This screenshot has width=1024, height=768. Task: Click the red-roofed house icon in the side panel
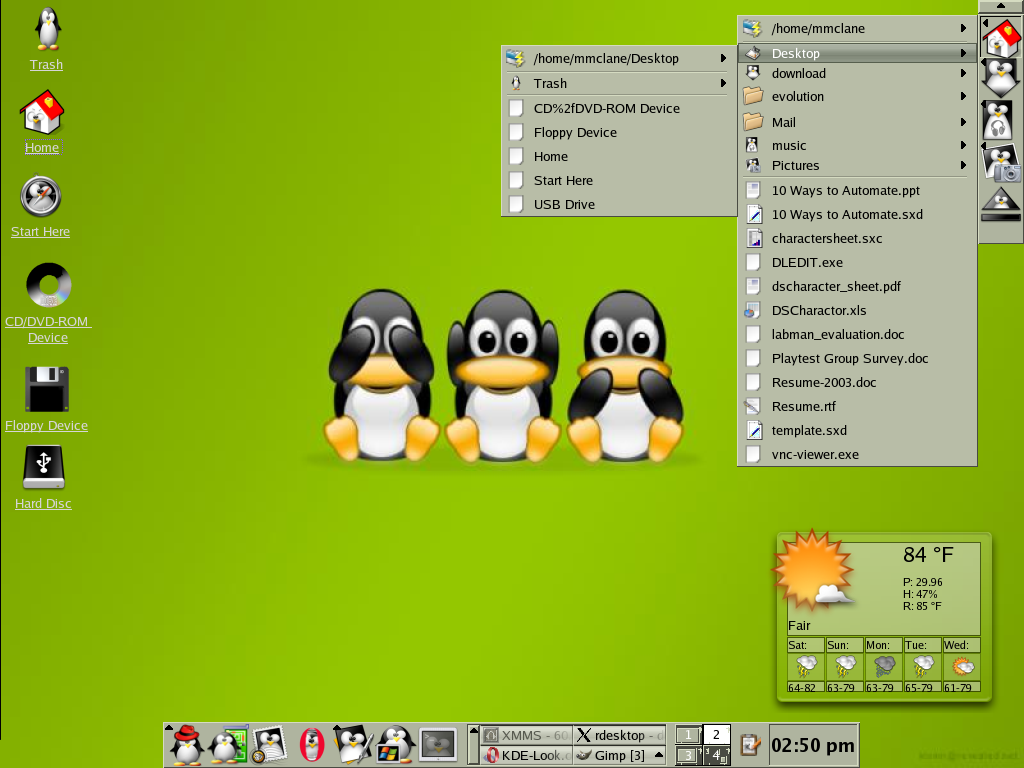1000,38
